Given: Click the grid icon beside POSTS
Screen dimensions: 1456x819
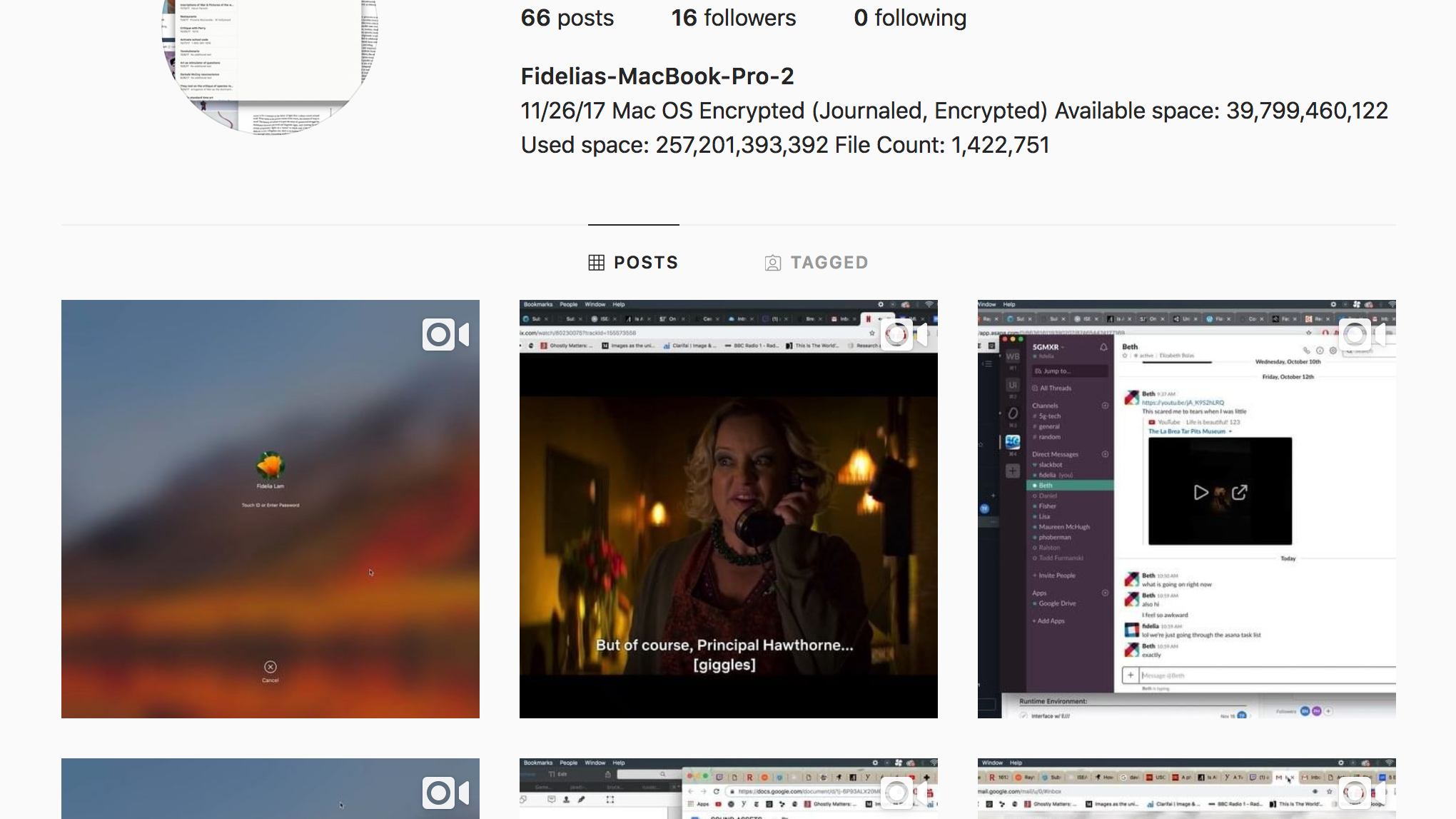Looking at the screenshot, I should 596,263.
